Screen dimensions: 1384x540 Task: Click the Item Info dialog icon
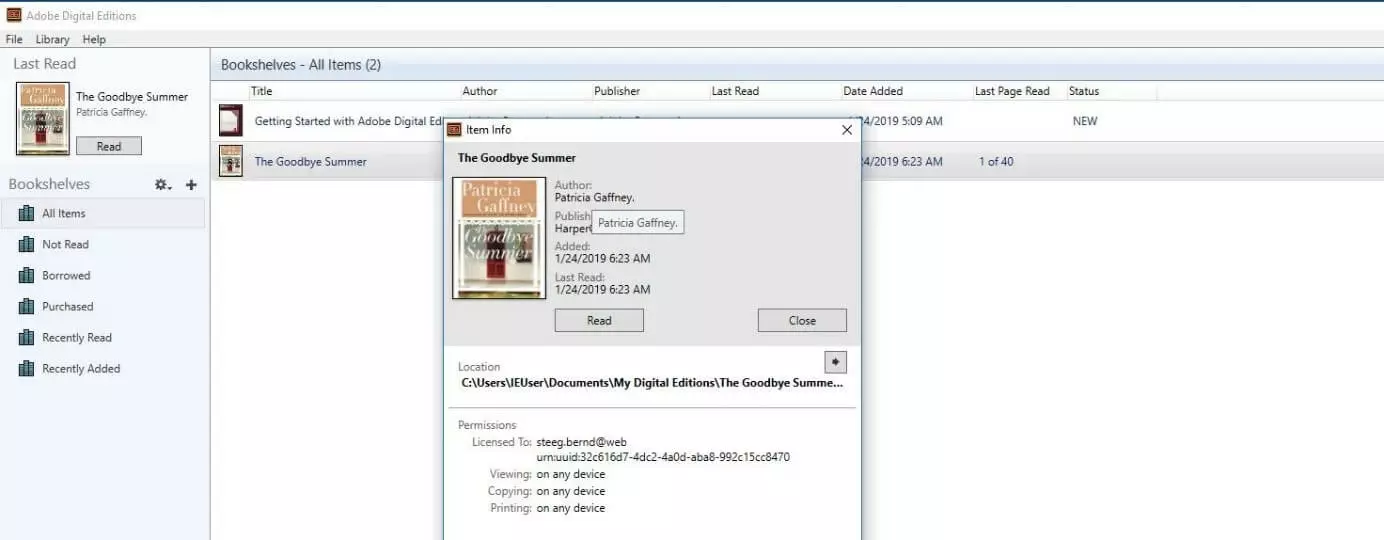click(x=454, y=130)
